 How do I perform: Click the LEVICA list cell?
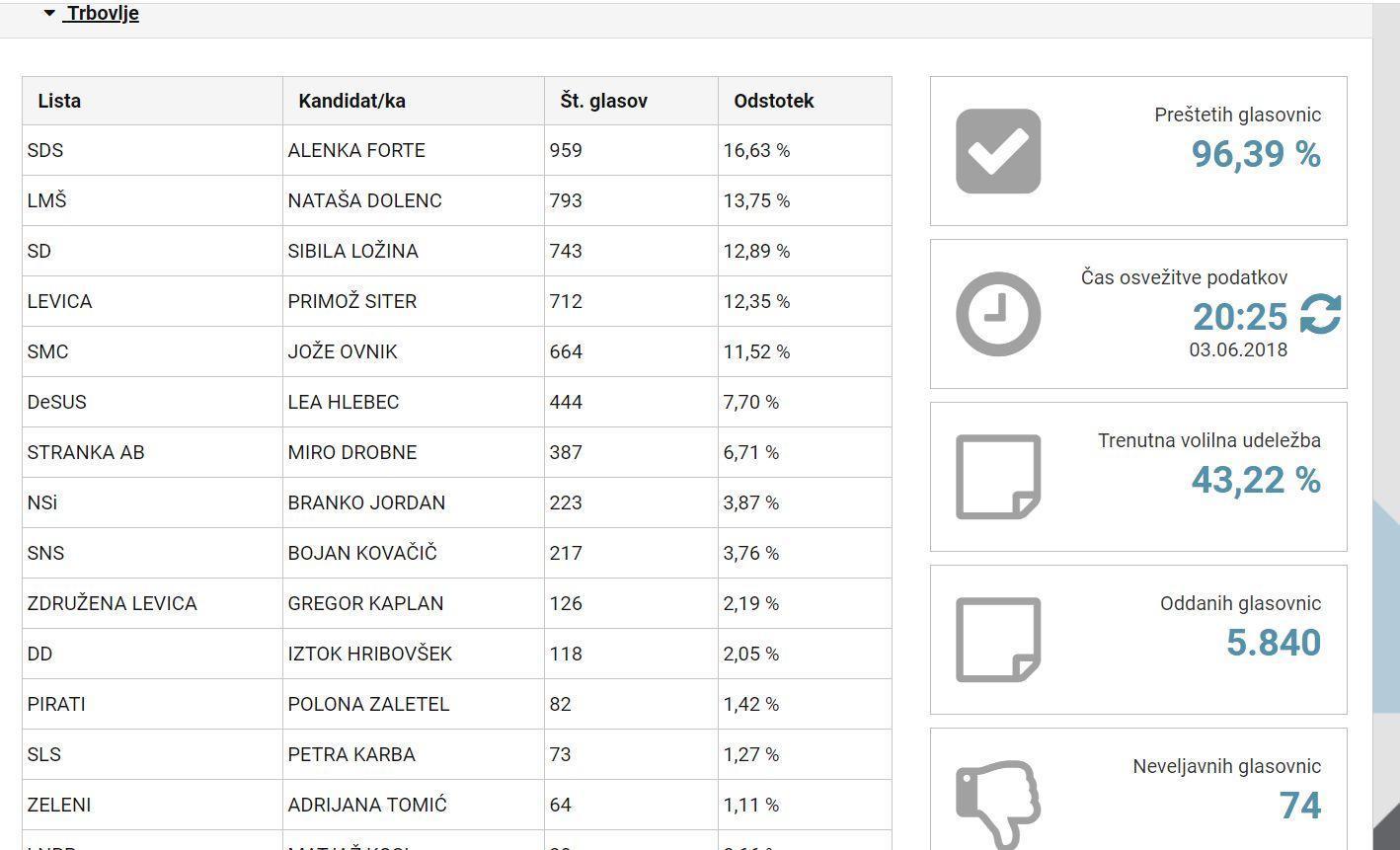point(59,302)
